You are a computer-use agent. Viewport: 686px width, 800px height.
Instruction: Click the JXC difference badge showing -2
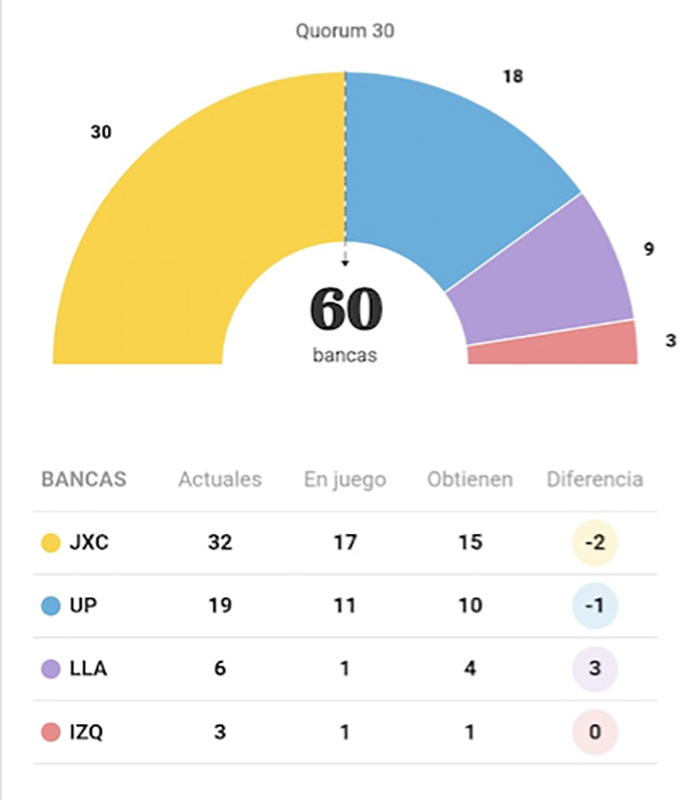click(x=594, y=543)
